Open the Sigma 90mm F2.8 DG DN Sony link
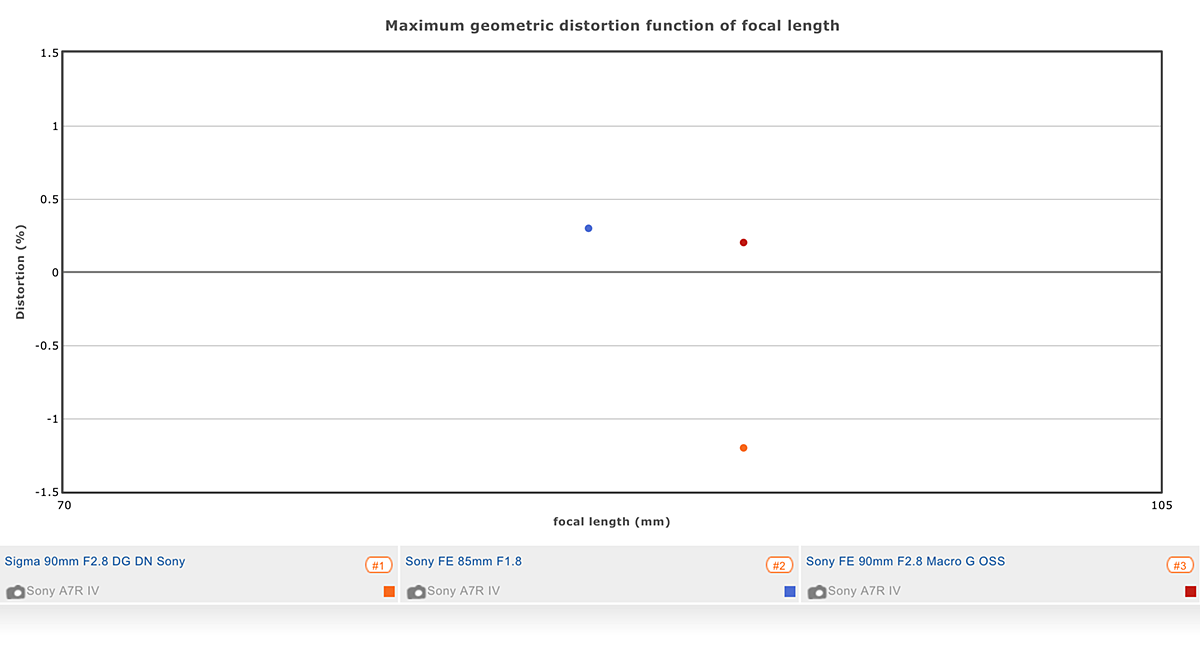The image size is (1200, 662). point(95,562)
